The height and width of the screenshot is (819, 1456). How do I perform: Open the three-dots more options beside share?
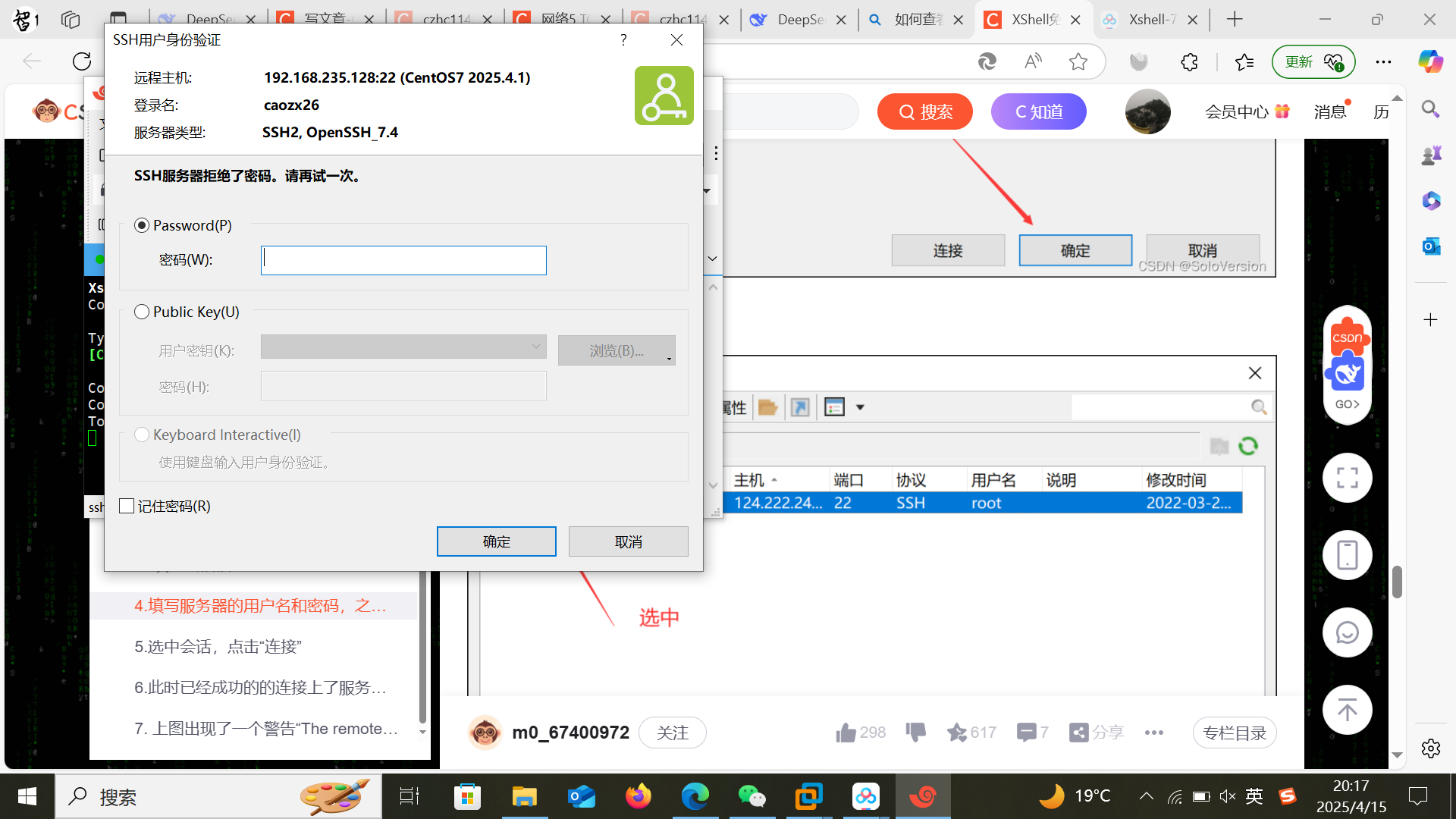pyautogui.click(x=1154, y=733)
